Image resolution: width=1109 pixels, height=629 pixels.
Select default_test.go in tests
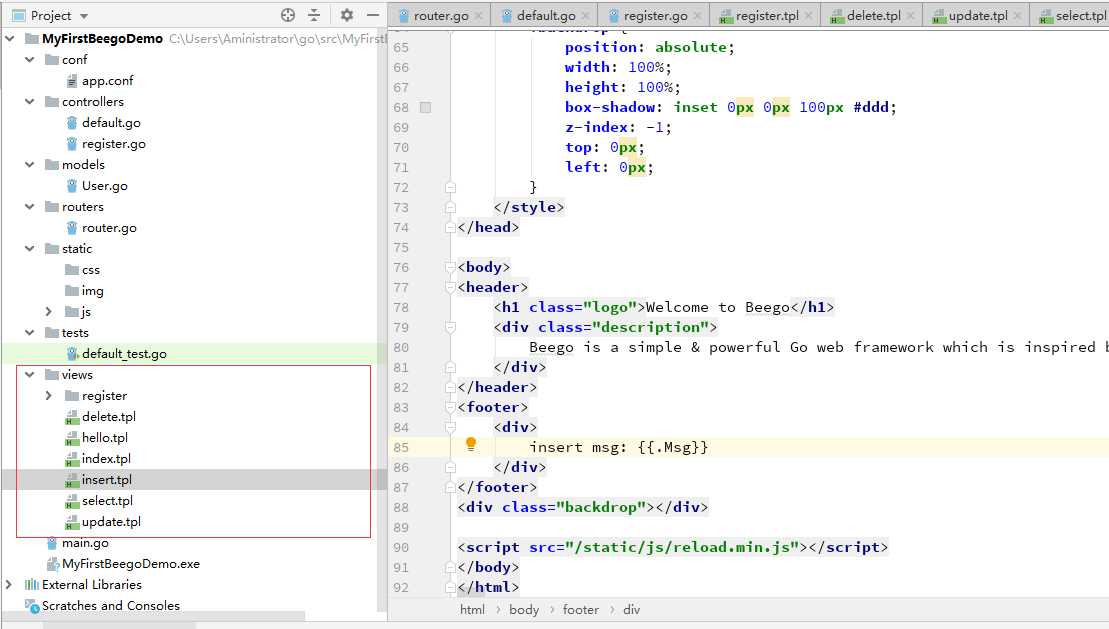[124, 354]
